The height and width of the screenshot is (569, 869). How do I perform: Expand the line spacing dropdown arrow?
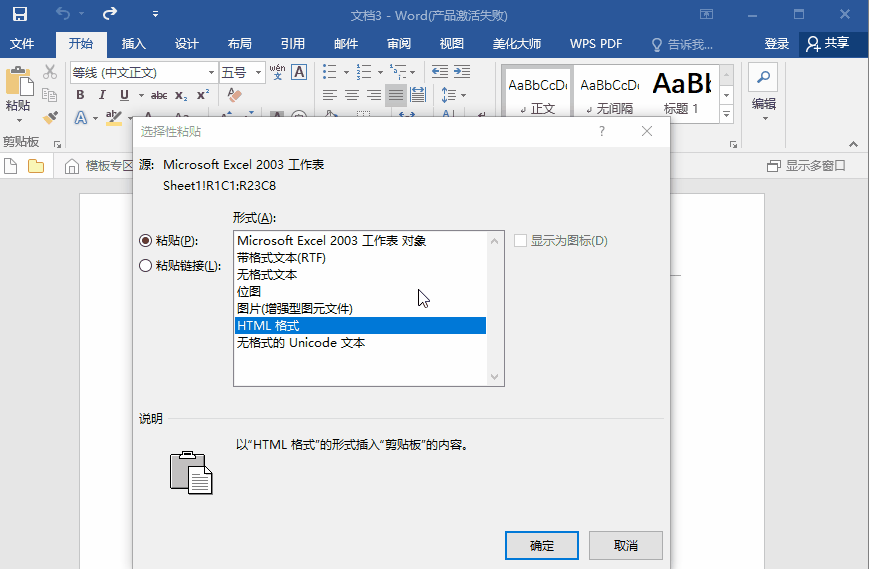click(463, 95)
